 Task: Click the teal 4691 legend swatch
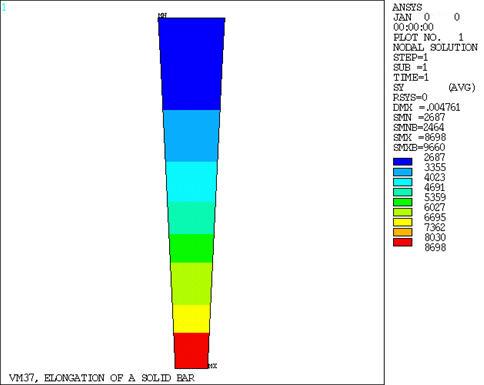point(403,192)
